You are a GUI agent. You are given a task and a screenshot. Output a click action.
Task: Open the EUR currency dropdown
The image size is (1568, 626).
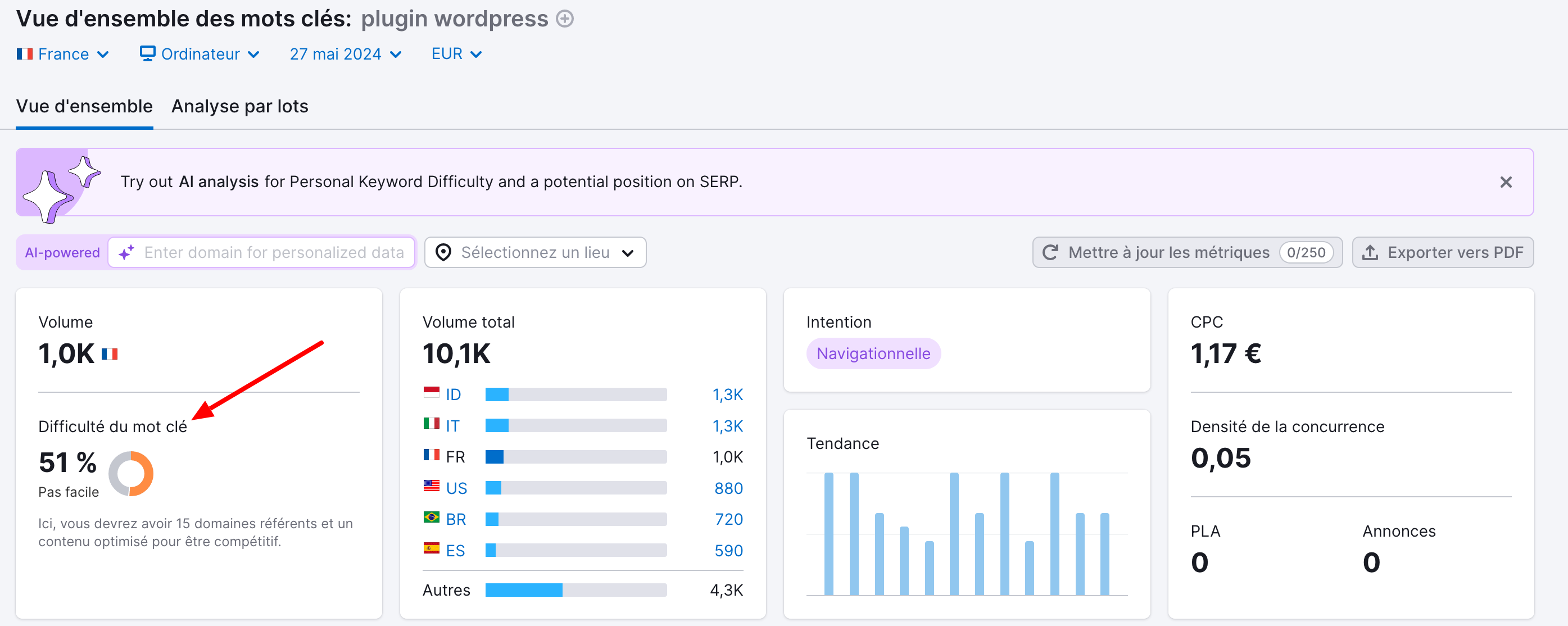pyautogui.click(x=456, y=54)
